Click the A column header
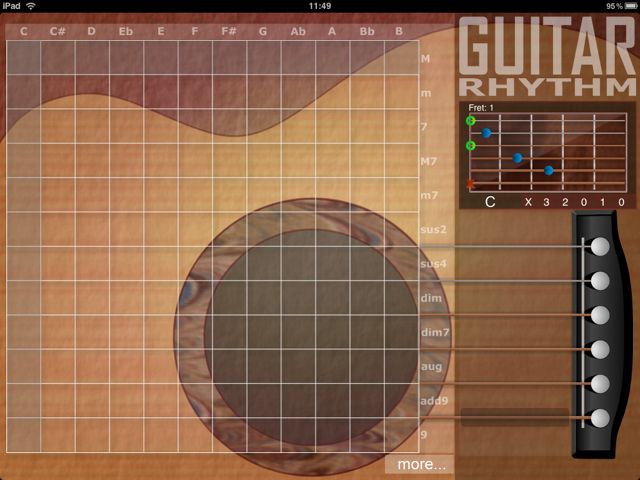Image resolution: width=640 pixels, height=480 pixels. click(x=332, y=31)
